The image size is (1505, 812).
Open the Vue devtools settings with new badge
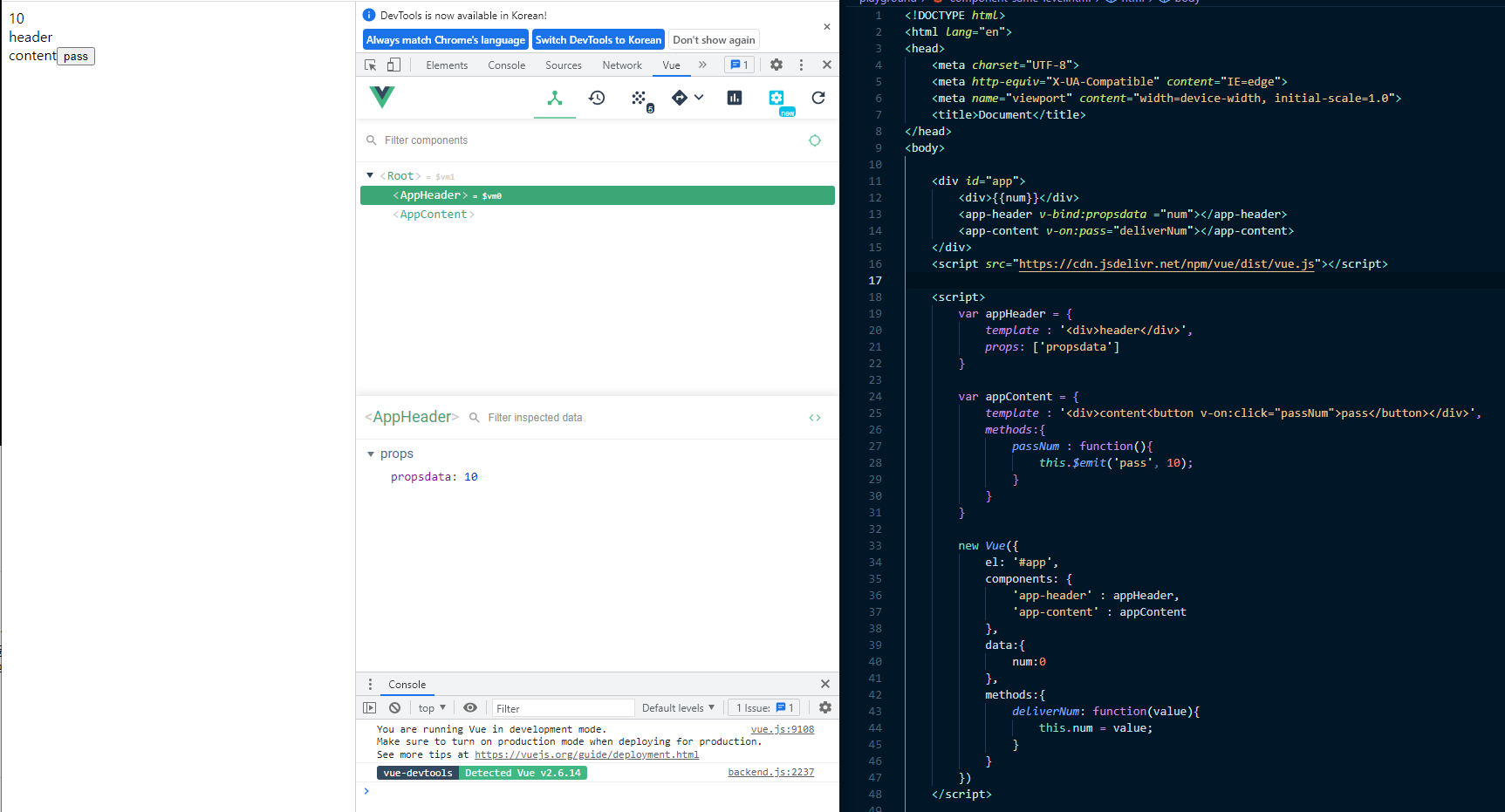[x=776, y=98]
